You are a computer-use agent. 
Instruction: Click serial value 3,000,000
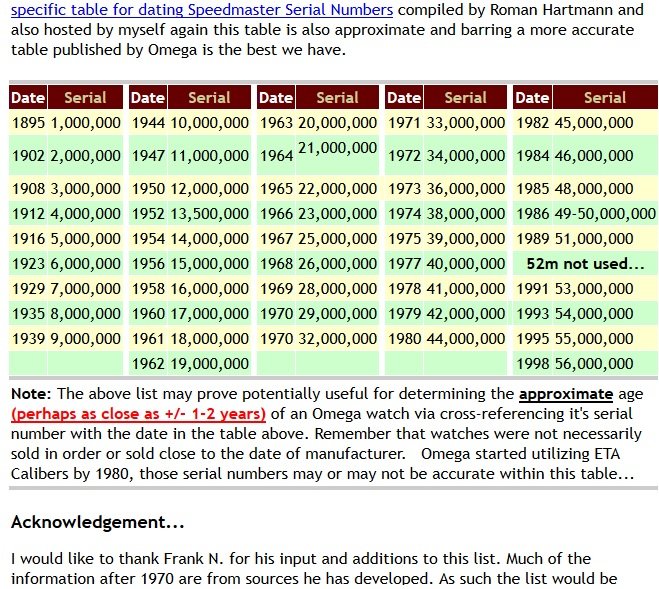[x=85, y=188]
